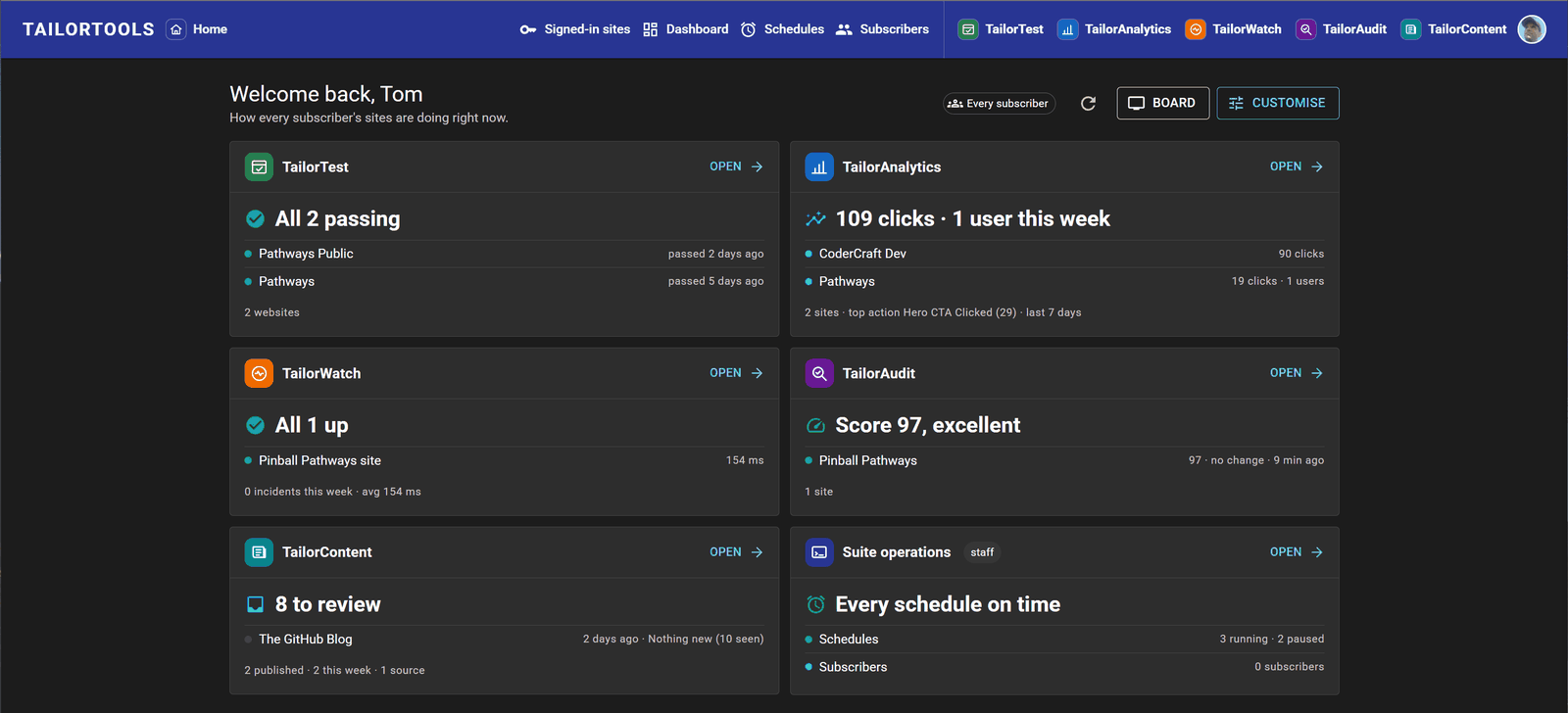Click the alarm clock icon by Every schedule

click(815, 604)
